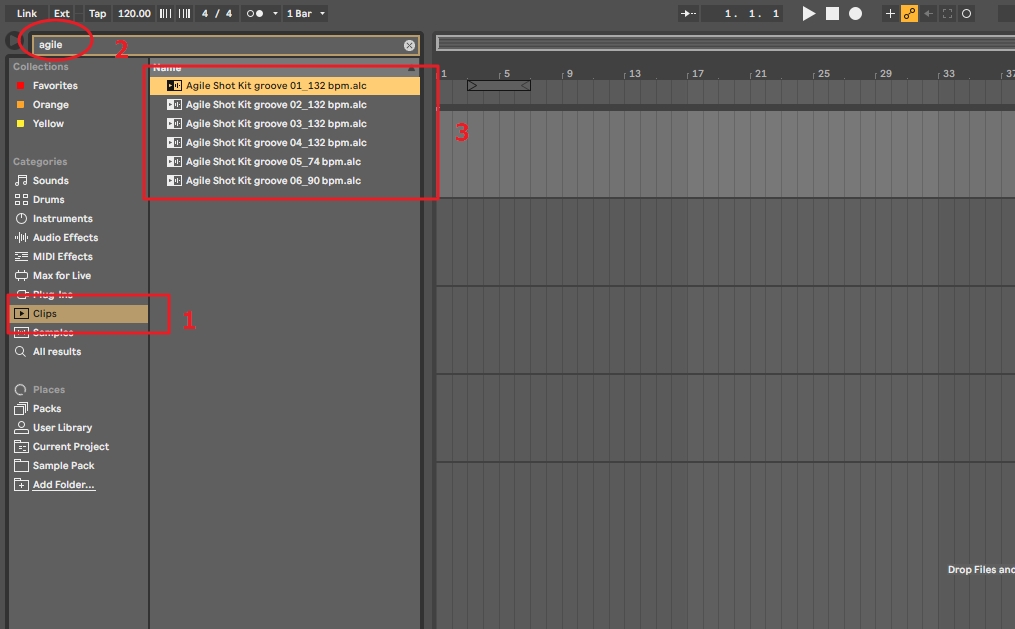This screenshot has height=629, width=1015.
Task: Click the Sounds music note icon
Action: point(21,181)
